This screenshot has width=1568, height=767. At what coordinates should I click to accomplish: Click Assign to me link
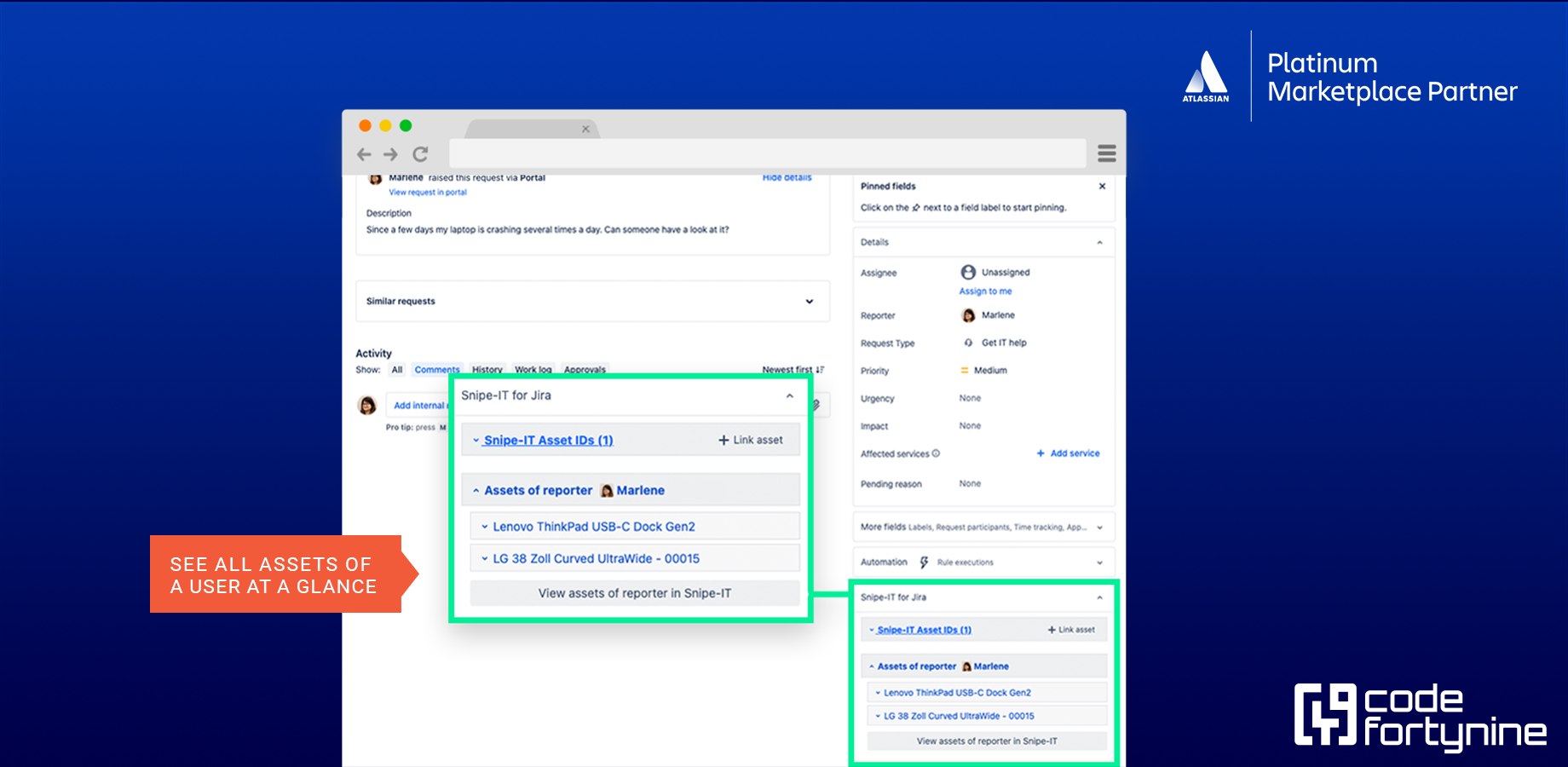(985, 291)
